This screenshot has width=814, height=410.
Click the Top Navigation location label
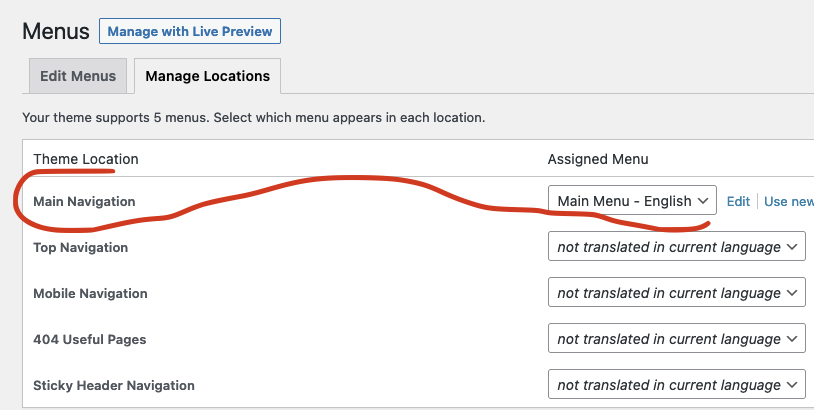(x=80, y=247)
